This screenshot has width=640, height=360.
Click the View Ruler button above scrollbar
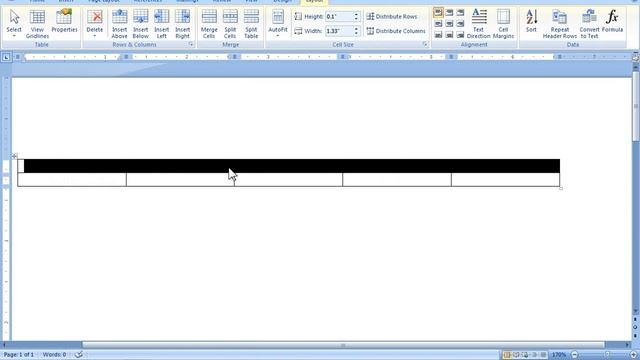[636, 57]
